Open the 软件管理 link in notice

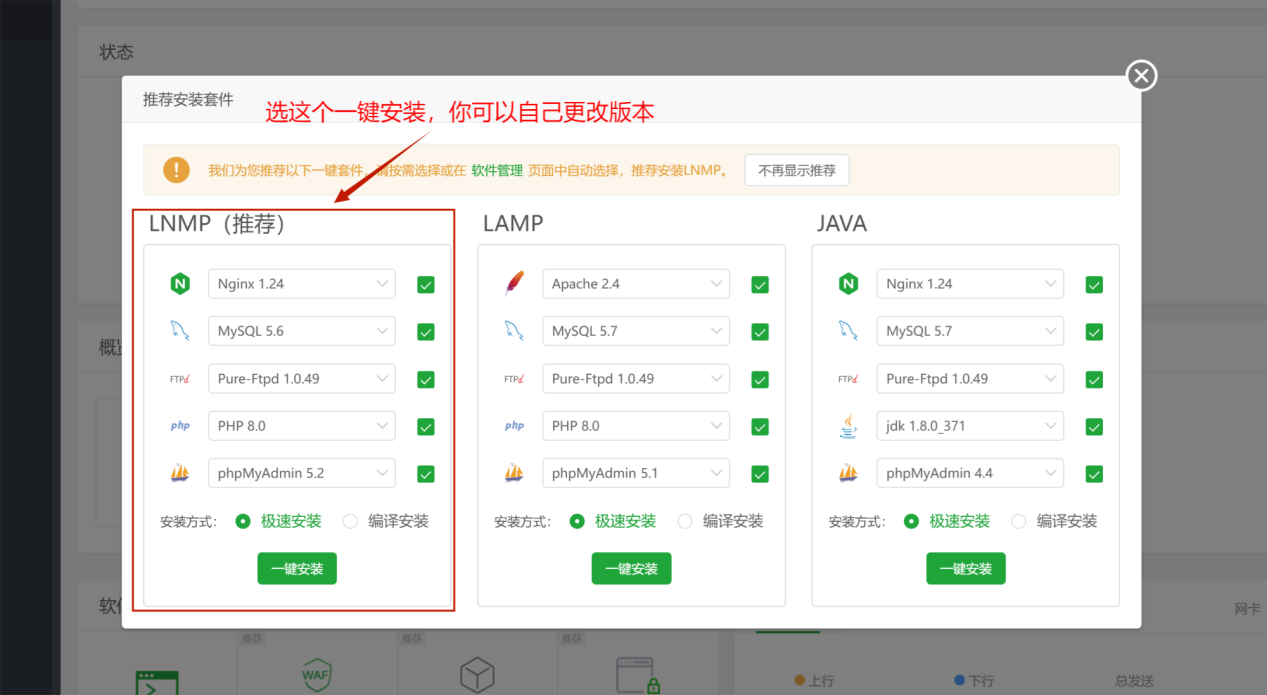497,171
